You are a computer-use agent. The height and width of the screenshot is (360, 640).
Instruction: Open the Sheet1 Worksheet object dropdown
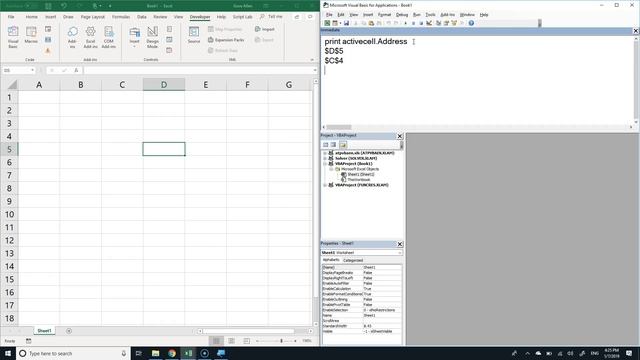400,253
